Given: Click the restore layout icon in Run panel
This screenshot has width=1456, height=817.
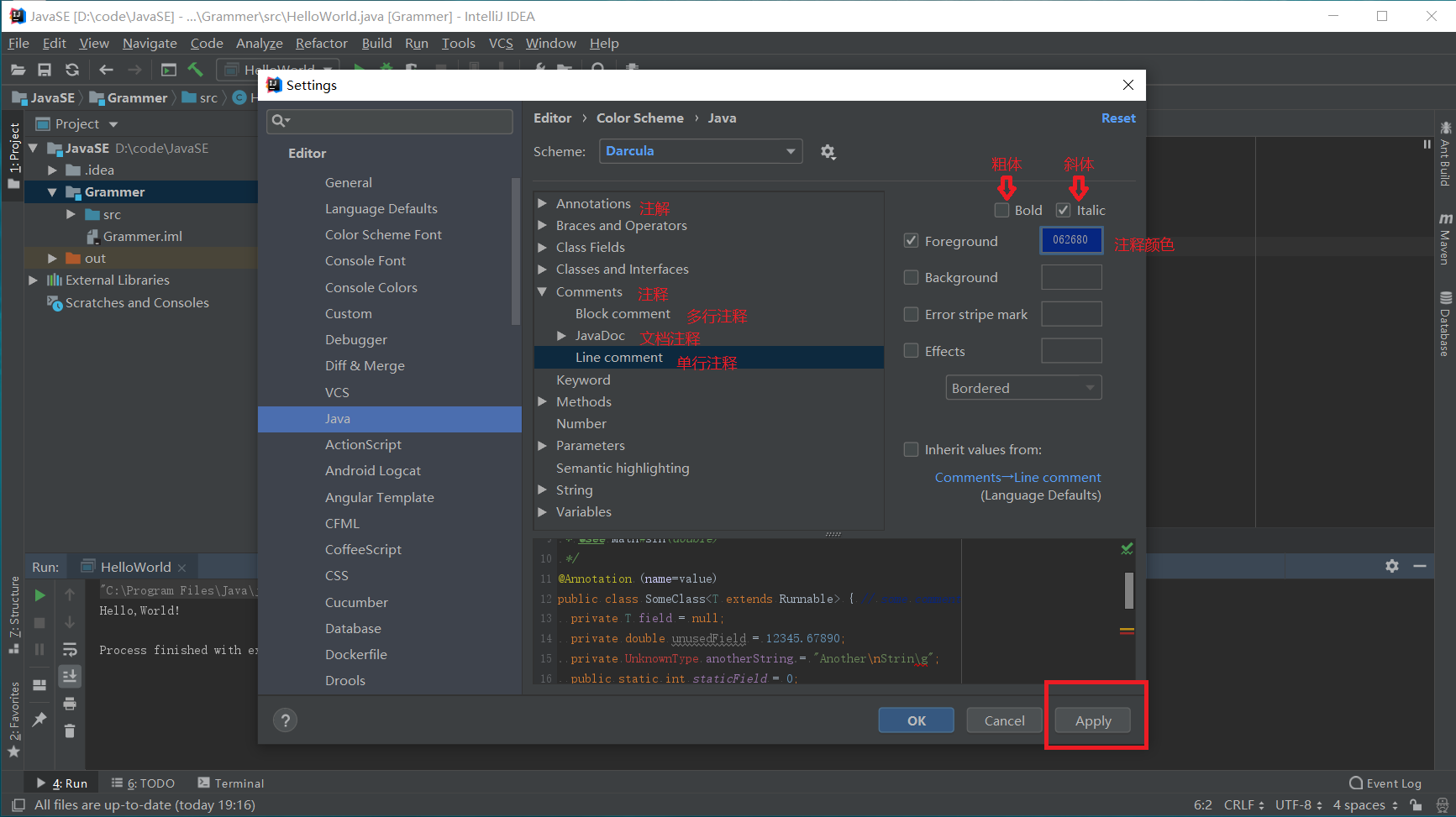Looking at the screenshot, I should [x=39, y=686].
